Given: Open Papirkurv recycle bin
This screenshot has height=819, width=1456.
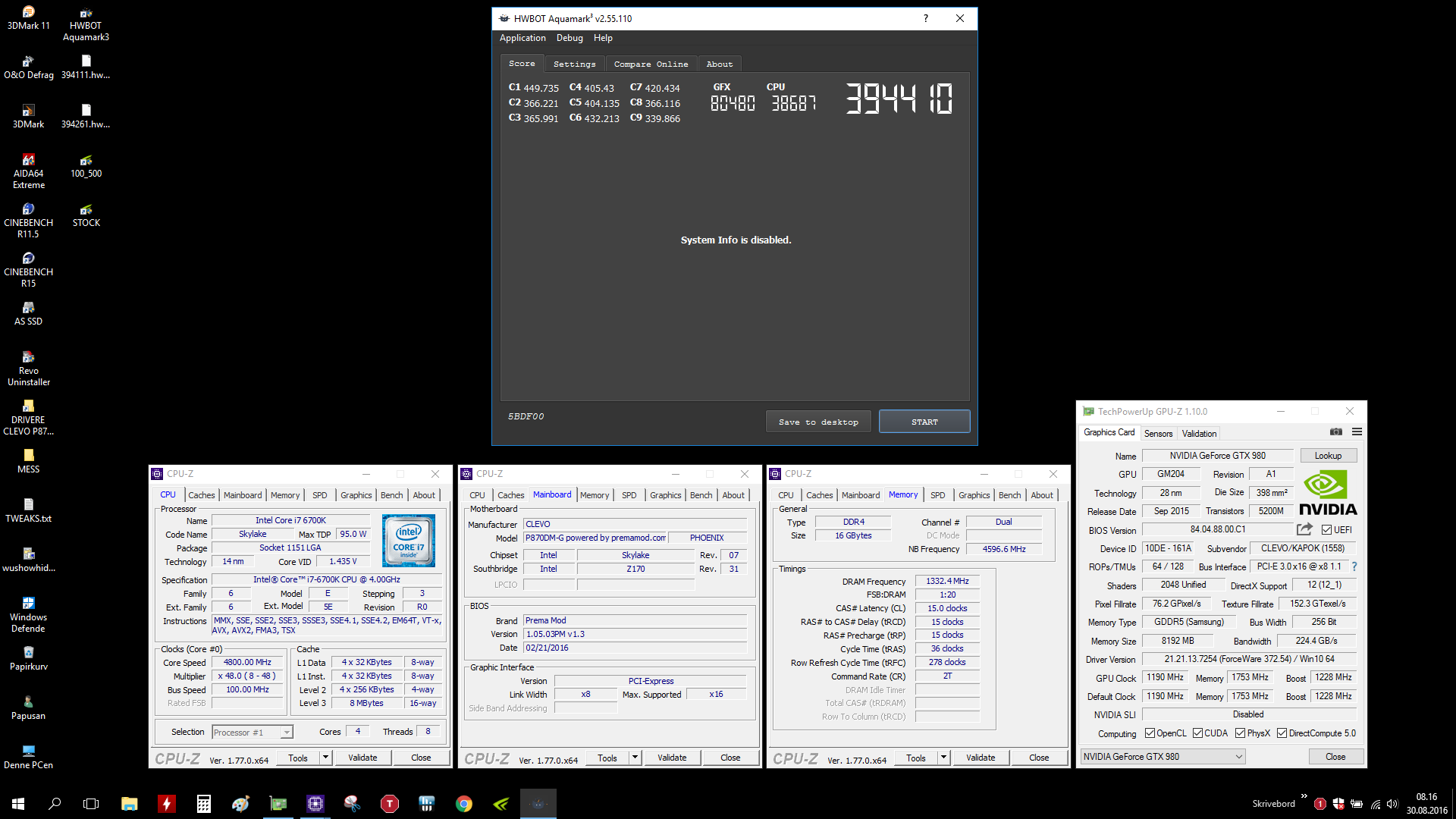Looking at the screenshot, I should pos(28,658).
